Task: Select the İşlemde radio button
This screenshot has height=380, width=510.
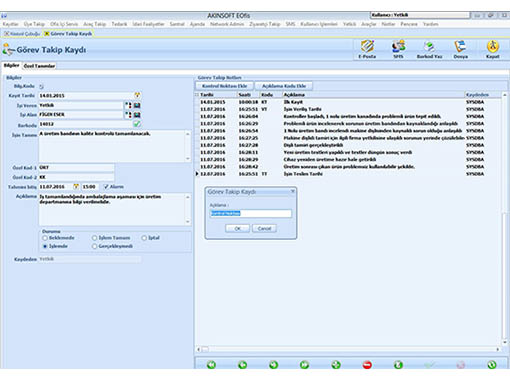Action: [45, 246]
